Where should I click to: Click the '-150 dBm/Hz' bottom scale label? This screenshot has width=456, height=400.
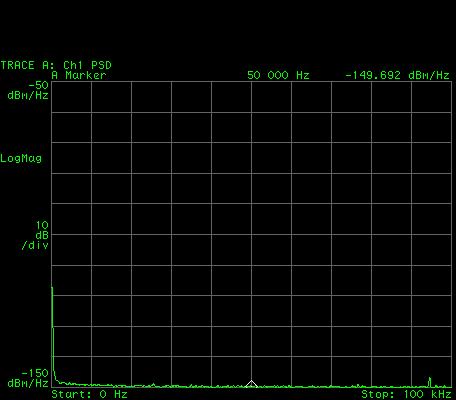tap(28, 378)
